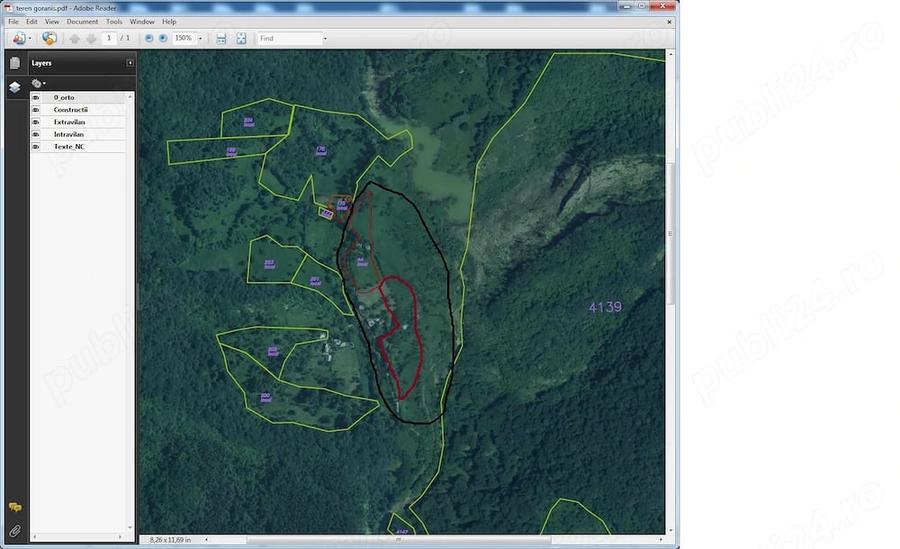Click the zoom out button

pyautogui.click(x=149, y=38)
